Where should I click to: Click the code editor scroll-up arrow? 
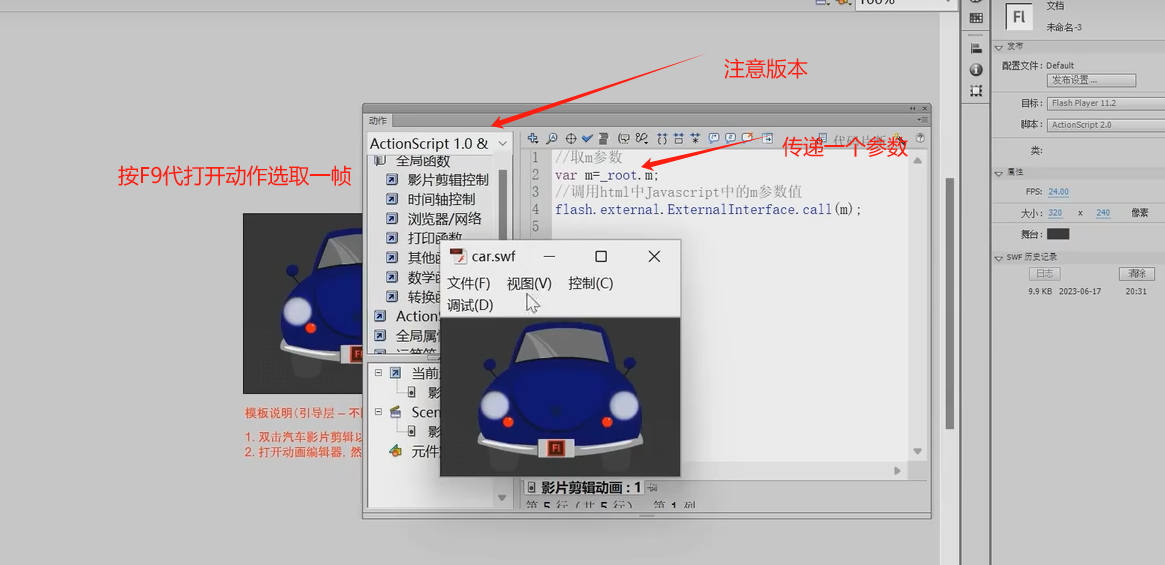click(x=918, y=161)
